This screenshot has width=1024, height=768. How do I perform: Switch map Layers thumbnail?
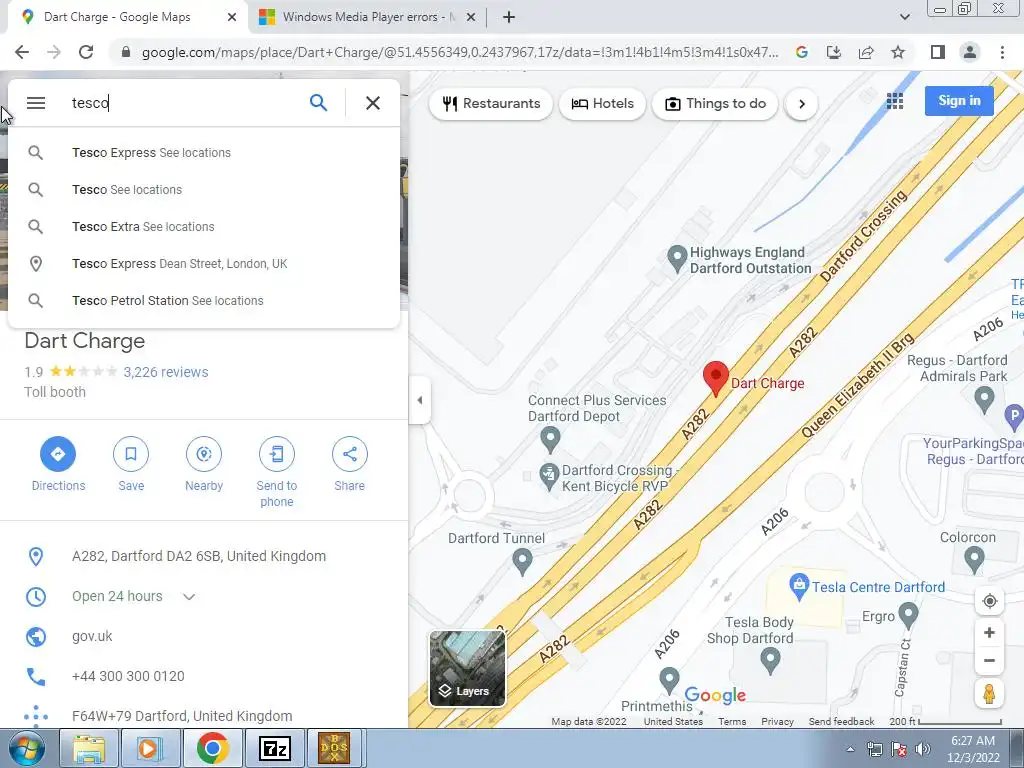click(467, 669)
